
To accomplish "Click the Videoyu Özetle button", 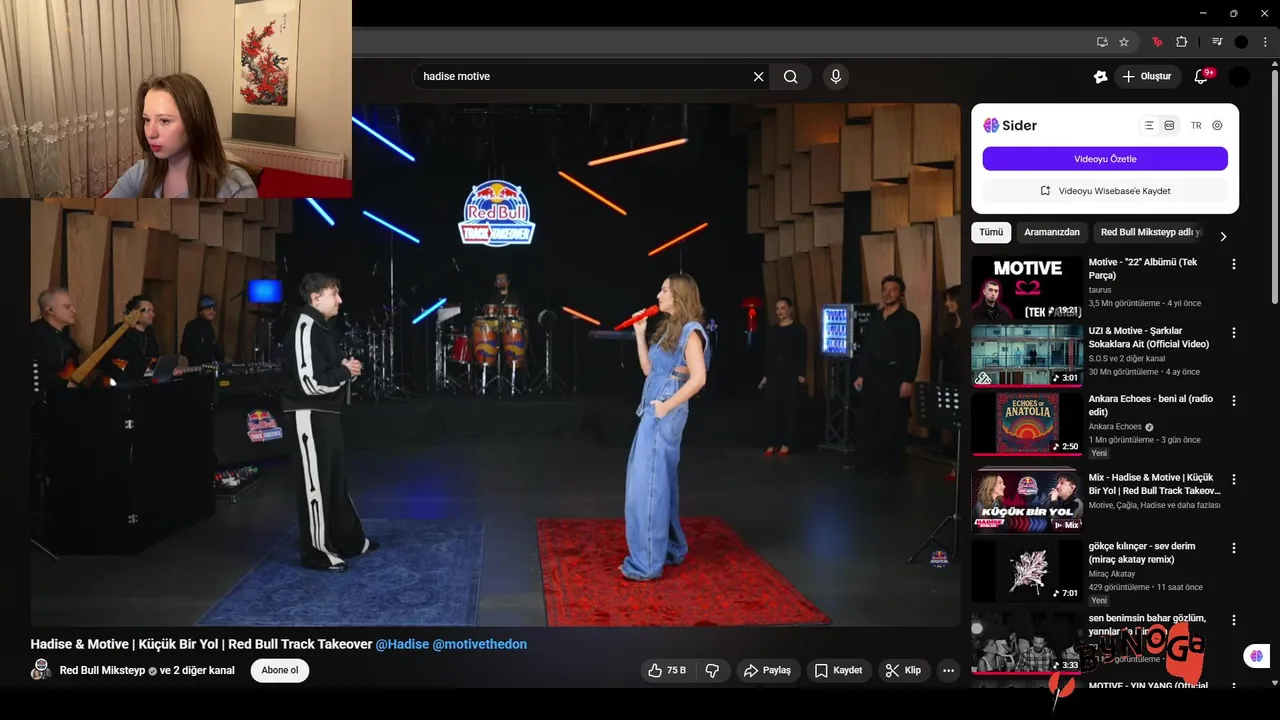I will point(1105,159).
